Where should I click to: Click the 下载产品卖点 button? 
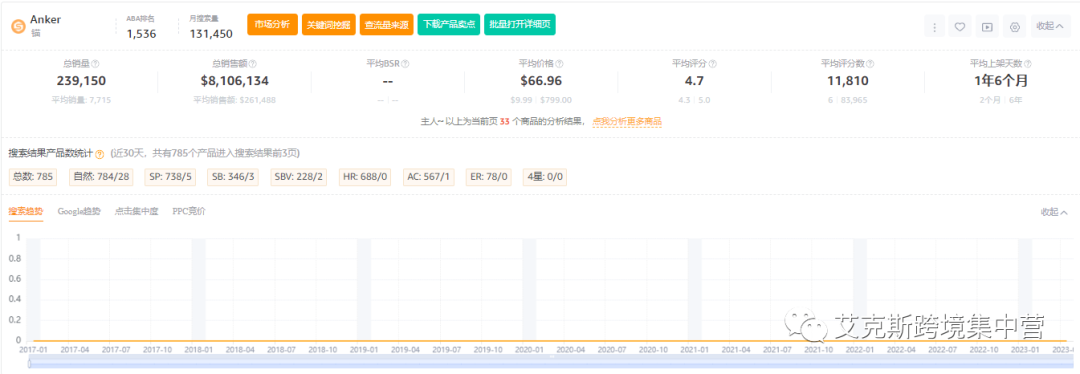(x=449, y=24)
